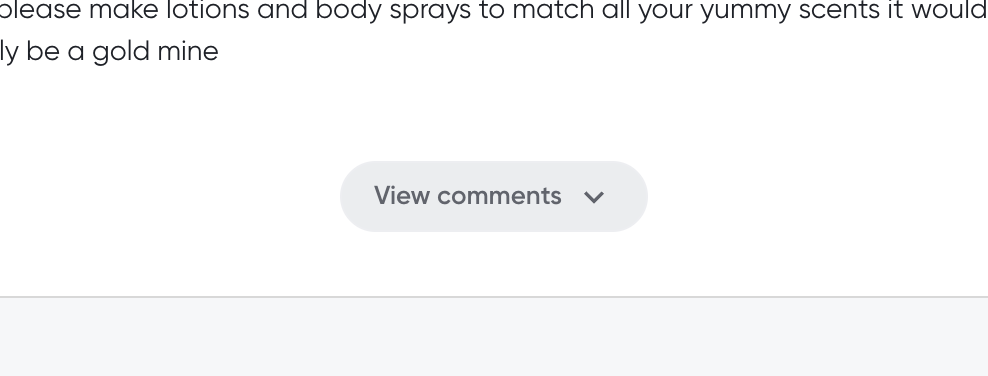Click the word "sprays" in the review
Viewport: 988px width, 376px height.
(430, 11)
